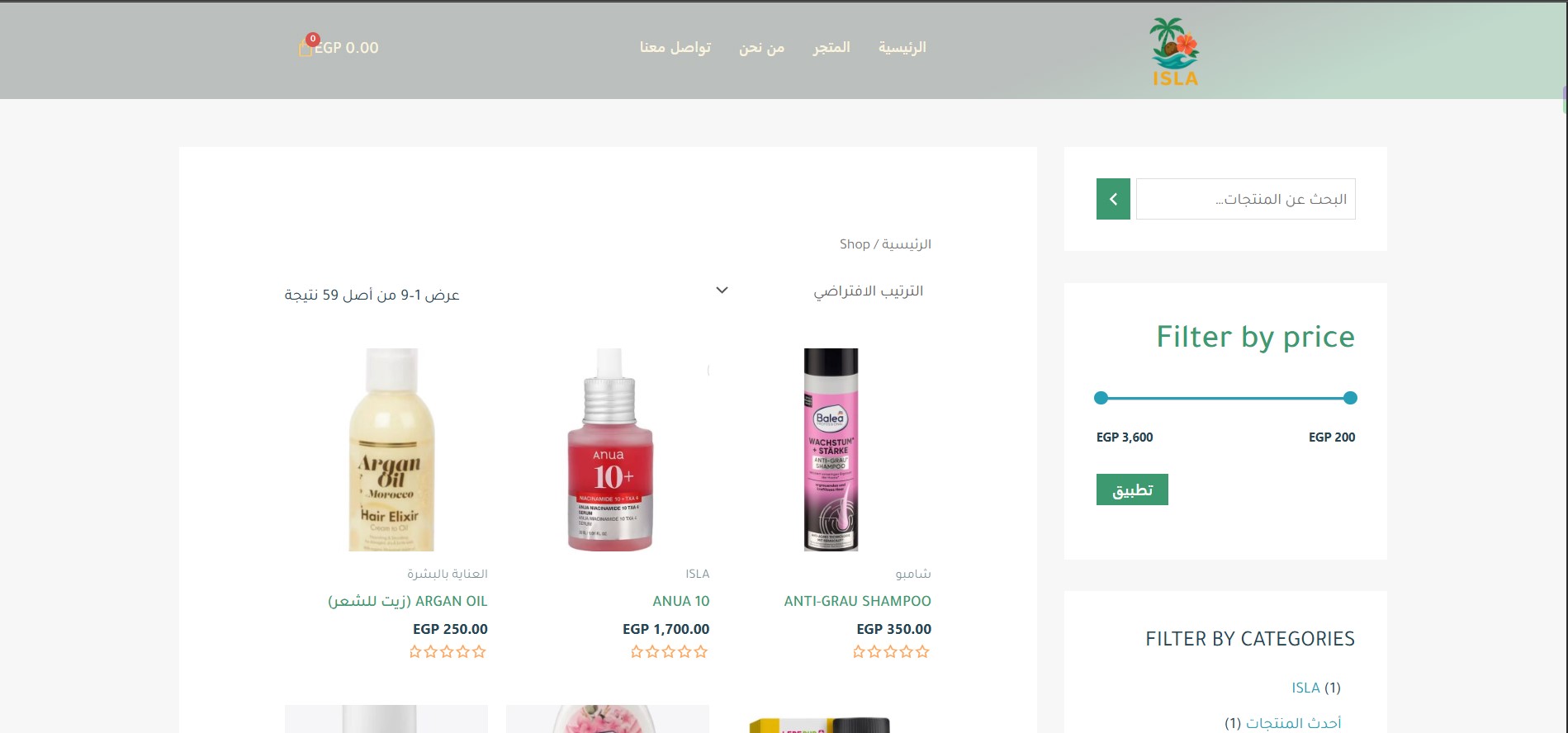Open تواصل معنا contact page

point(675,48)
